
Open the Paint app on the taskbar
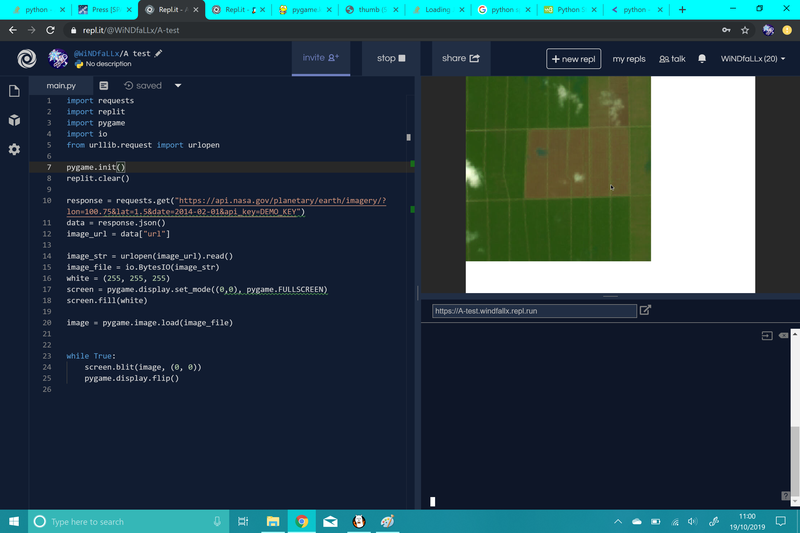(388, 521)
